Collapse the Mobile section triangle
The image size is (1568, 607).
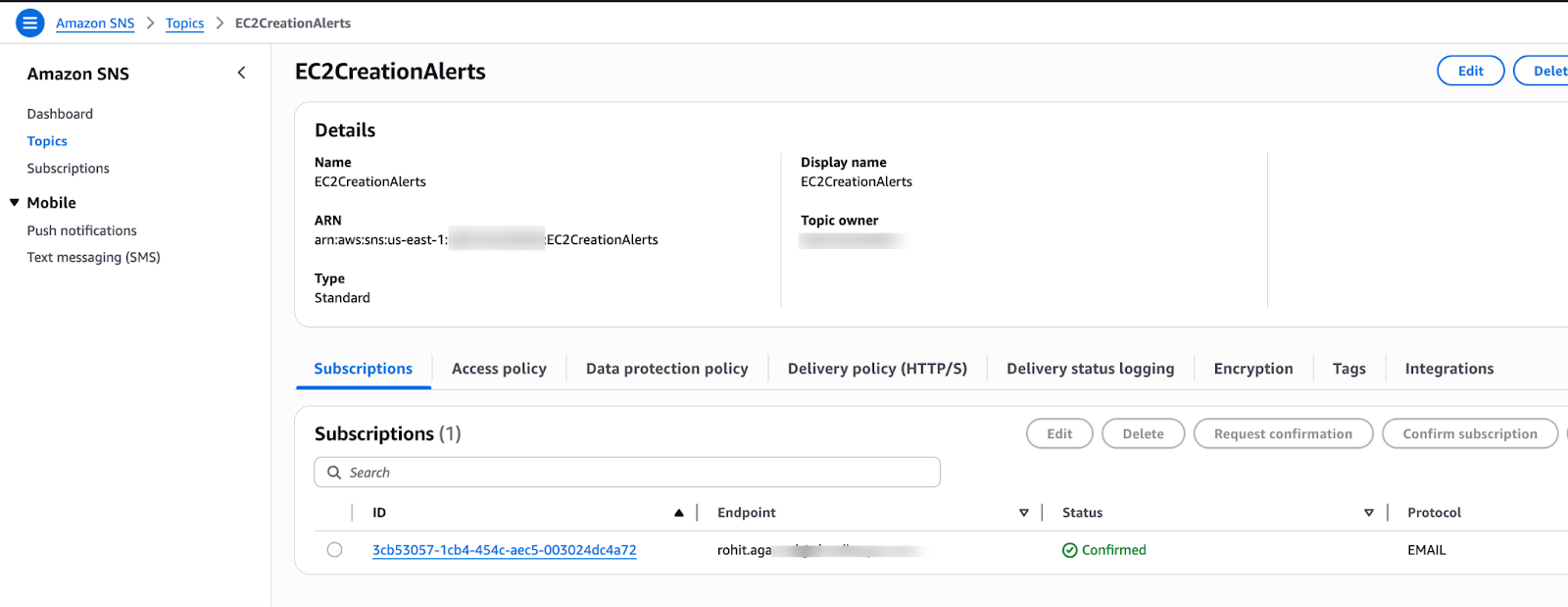15,203
